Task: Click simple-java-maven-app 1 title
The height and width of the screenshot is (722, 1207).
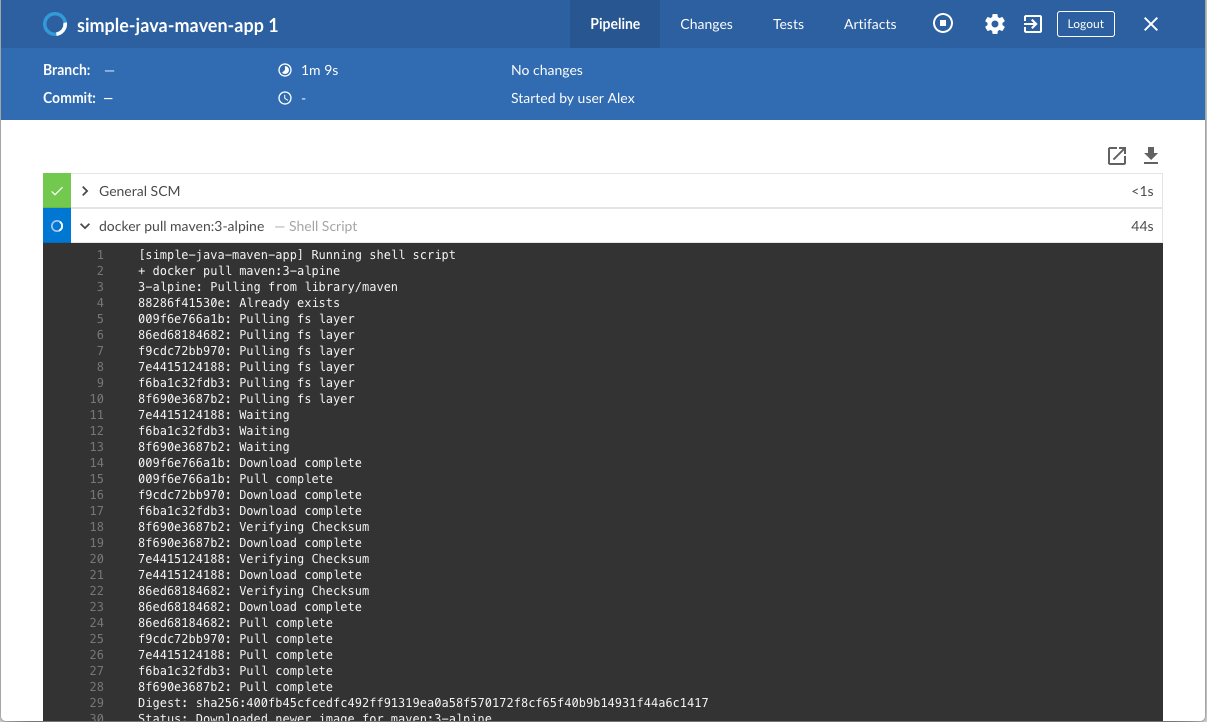Action: (177, 26)
